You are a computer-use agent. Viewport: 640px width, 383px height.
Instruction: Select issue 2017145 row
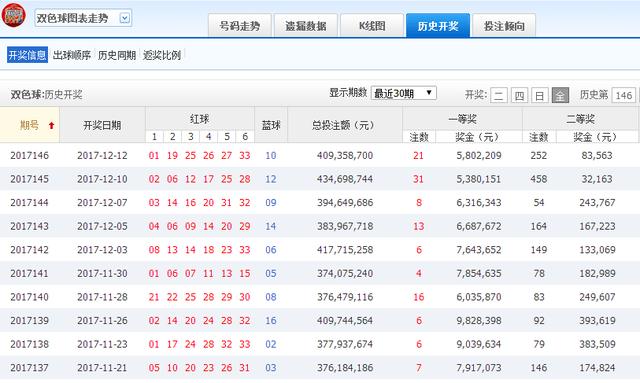pos(320,179)
